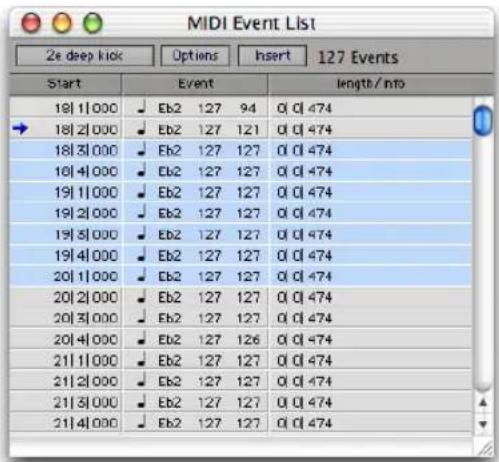Select start time 18|2|000
This screenshot has width=499, height=462.
[86, 130]
